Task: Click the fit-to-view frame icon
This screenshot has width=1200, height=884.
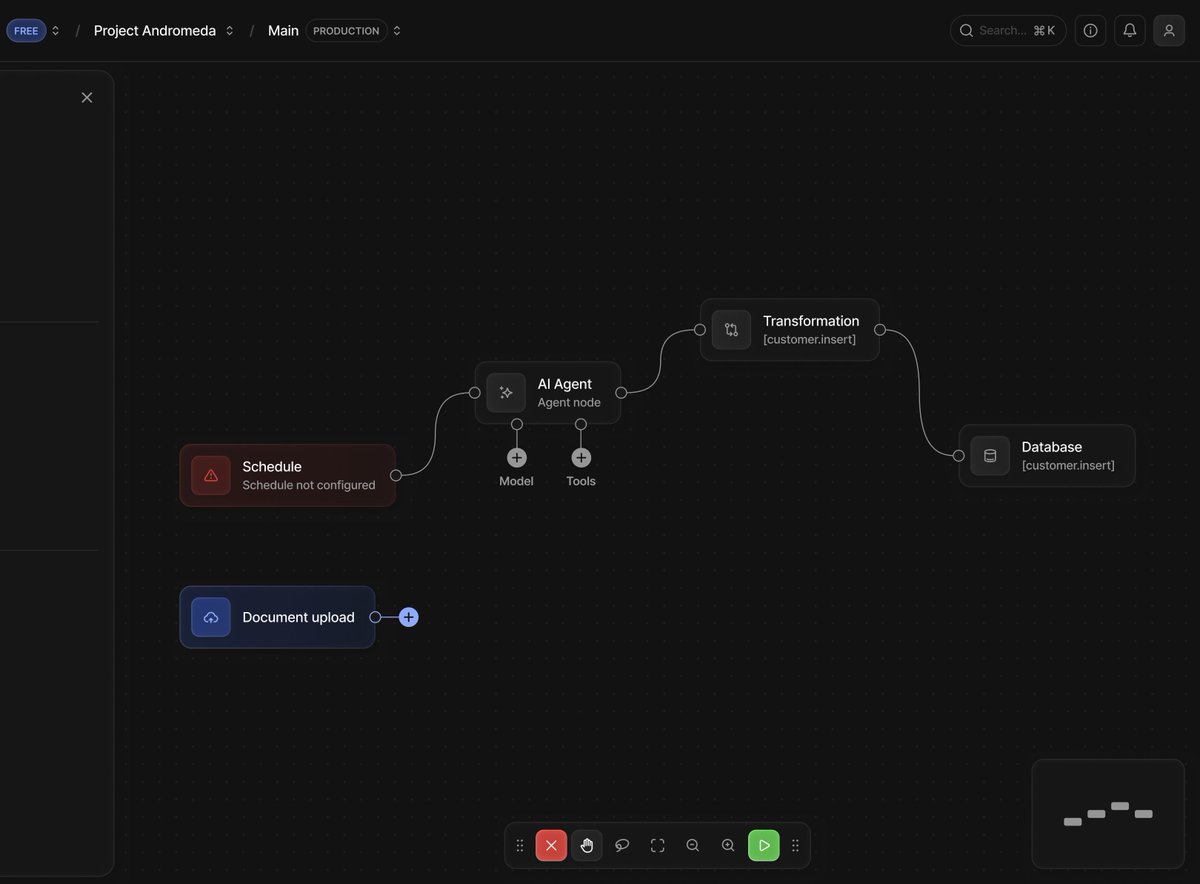Action: click(x=657, y=846)
